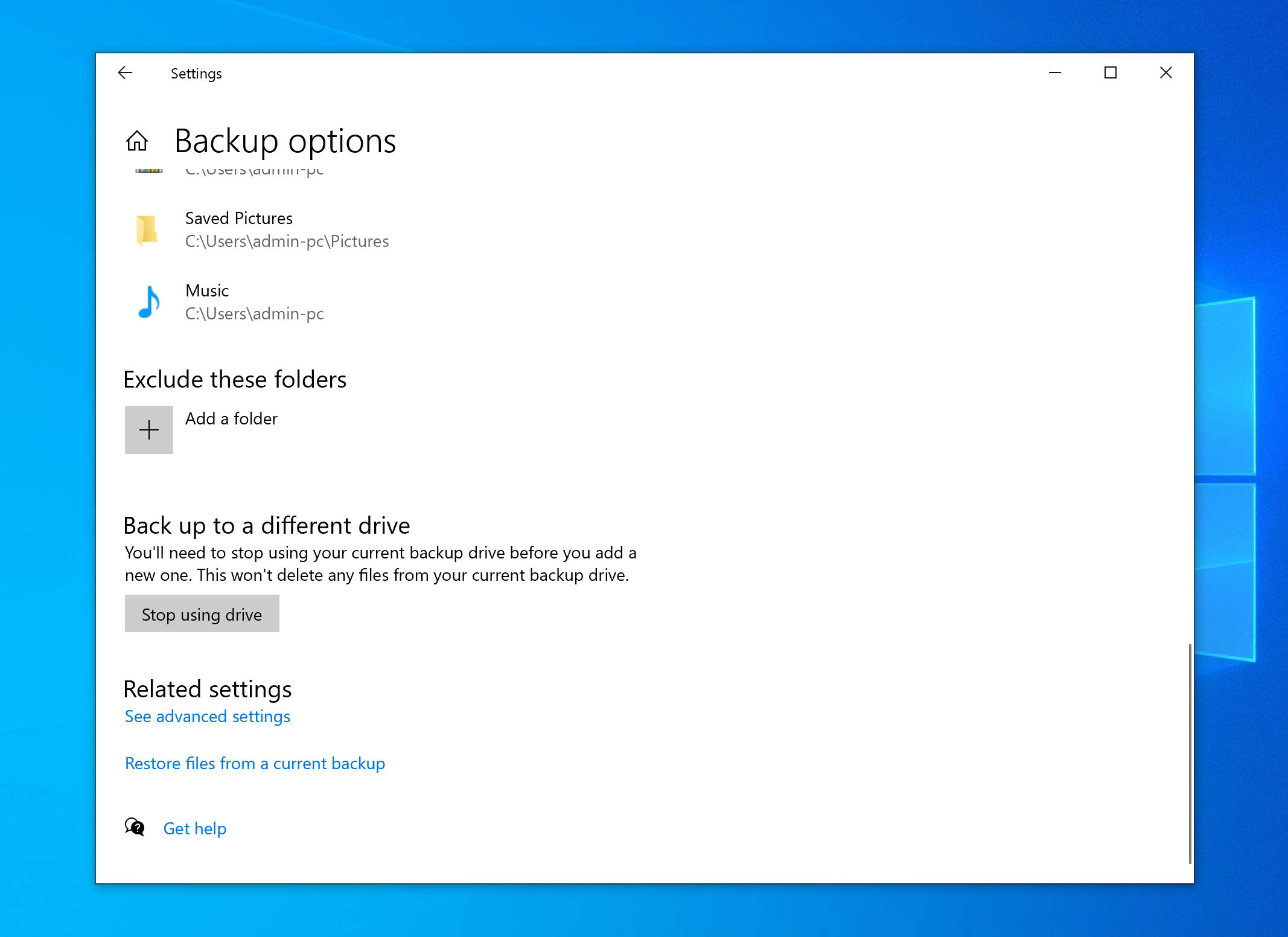This screenshot has height=937, width=1288.
Task: Click Stop using drive button
Action: [201, 613]
